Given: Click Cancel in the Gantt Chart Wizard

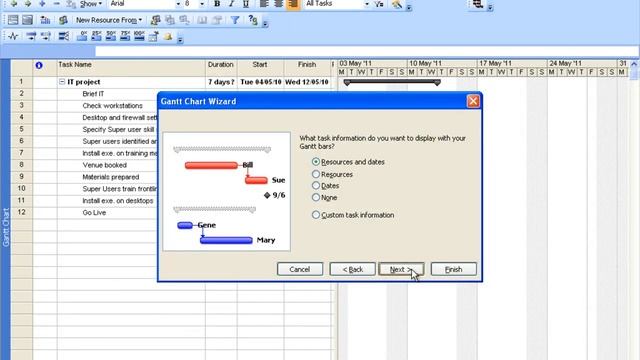Looking at the screenshot, I should (300, 269).
